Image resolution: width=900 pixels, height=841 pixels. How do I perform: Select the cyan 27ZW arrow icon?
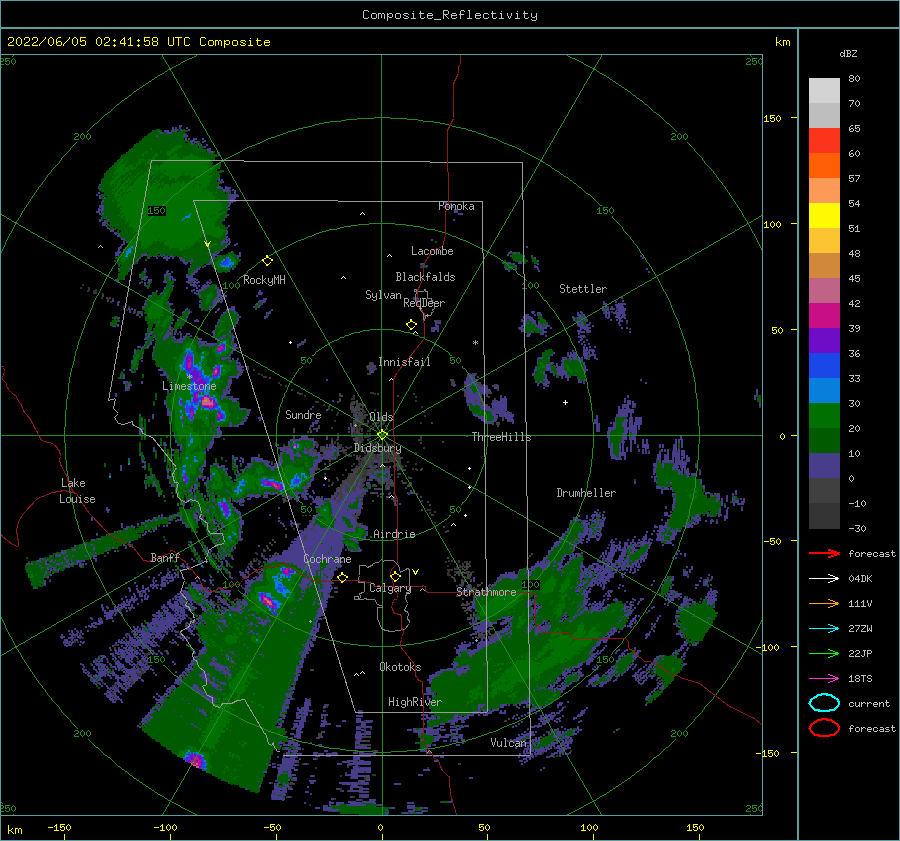(x=824, y=629)
